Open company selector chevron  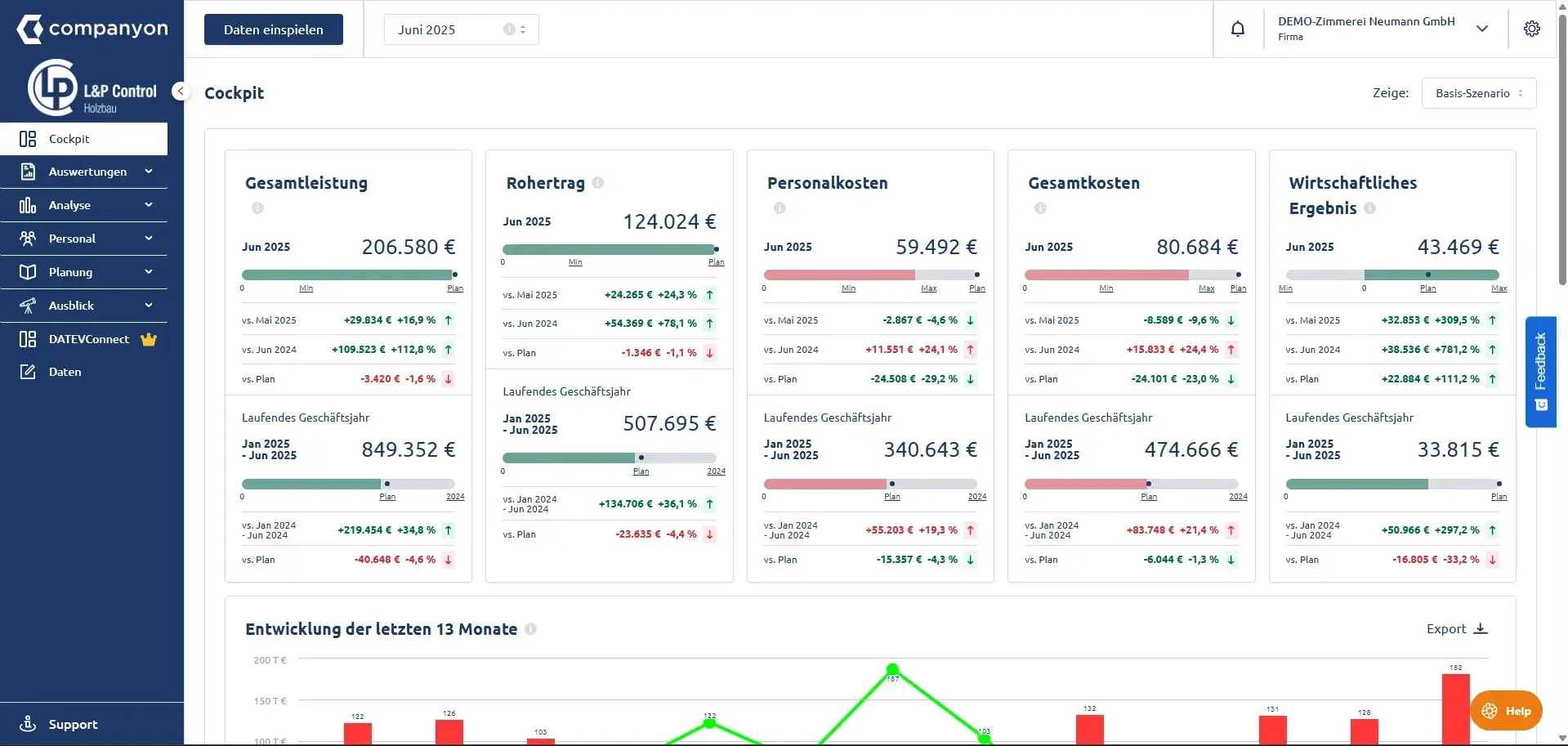(x=1482, y=29)
